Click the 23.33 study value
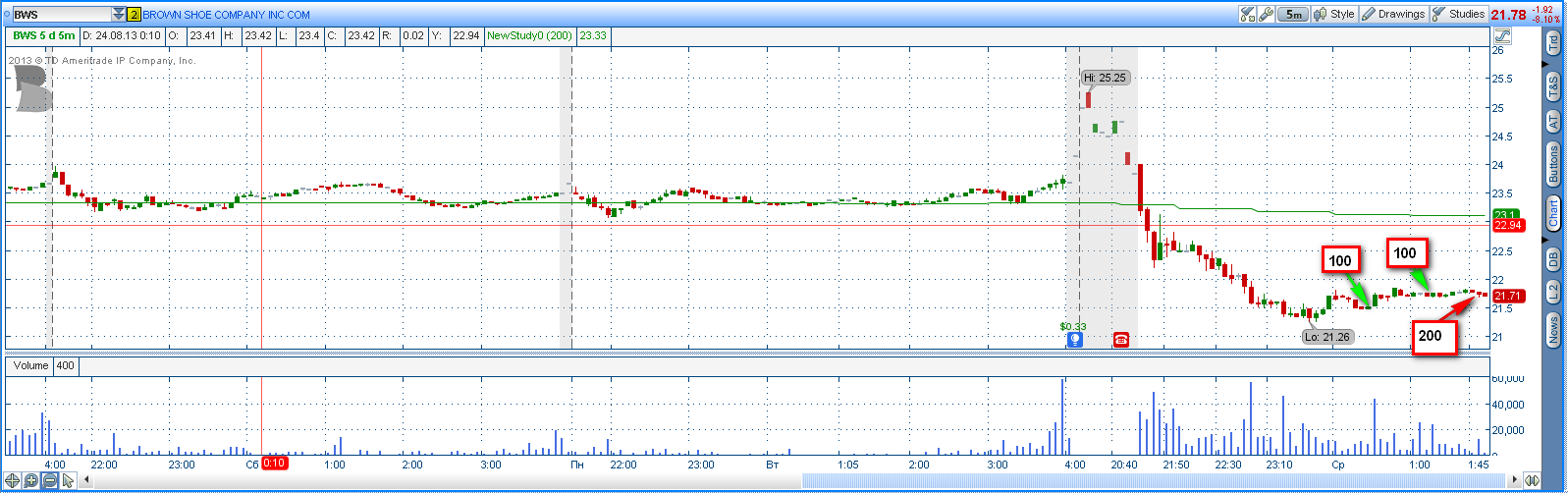This screenshot has height=493, width=1568. (593, 35)
